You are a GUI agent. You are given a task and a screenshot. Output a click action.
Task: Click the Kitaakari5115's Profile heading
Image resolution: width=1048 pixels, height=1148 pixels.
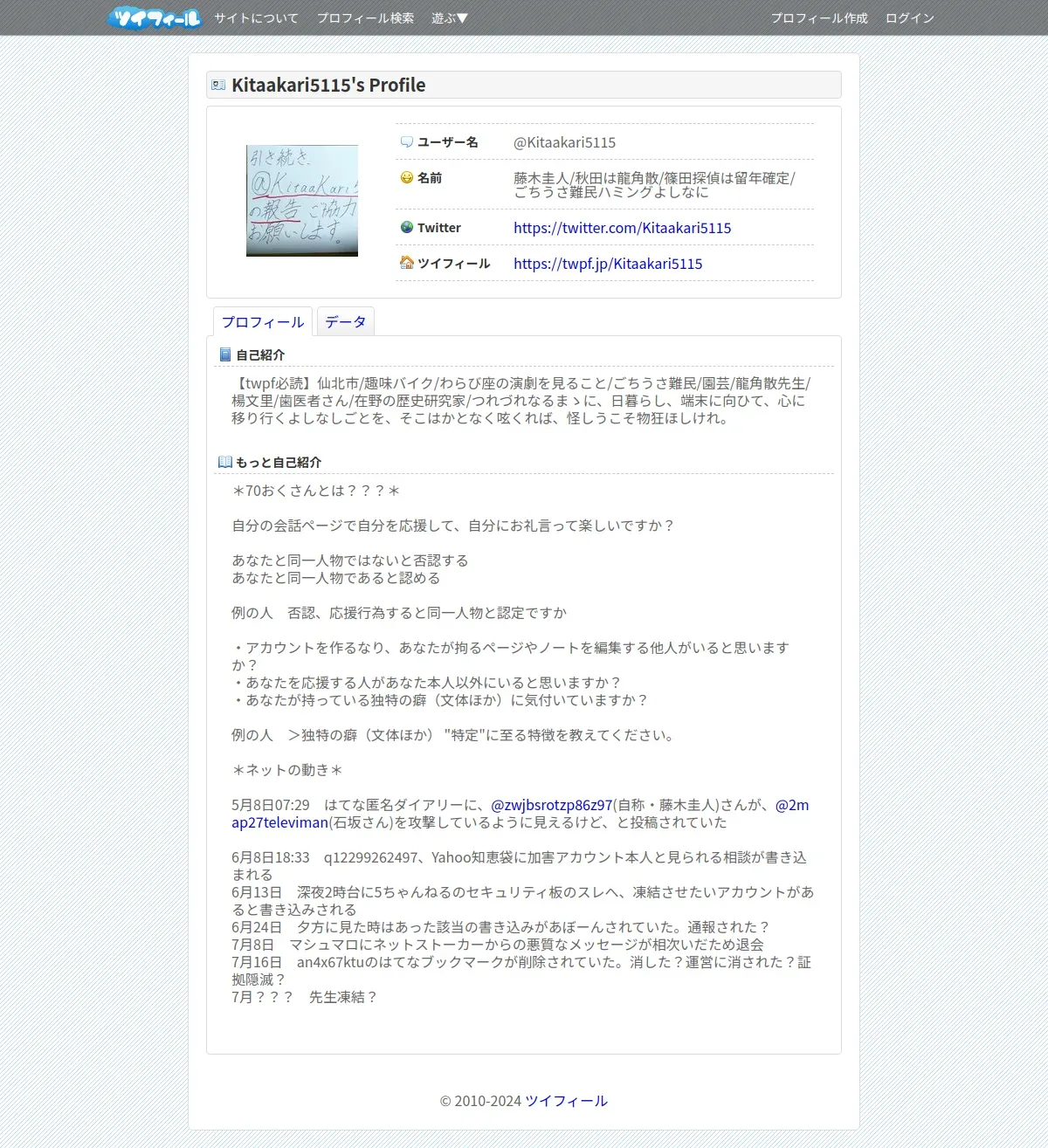point(328,85)
